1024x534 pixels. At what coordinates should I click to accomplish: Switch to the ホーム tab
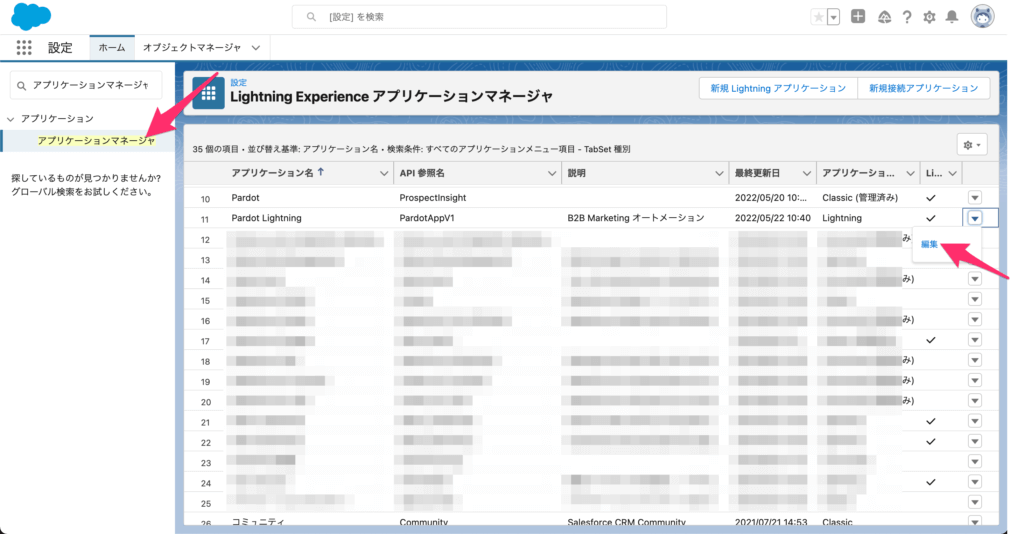[x=112, y=48]
